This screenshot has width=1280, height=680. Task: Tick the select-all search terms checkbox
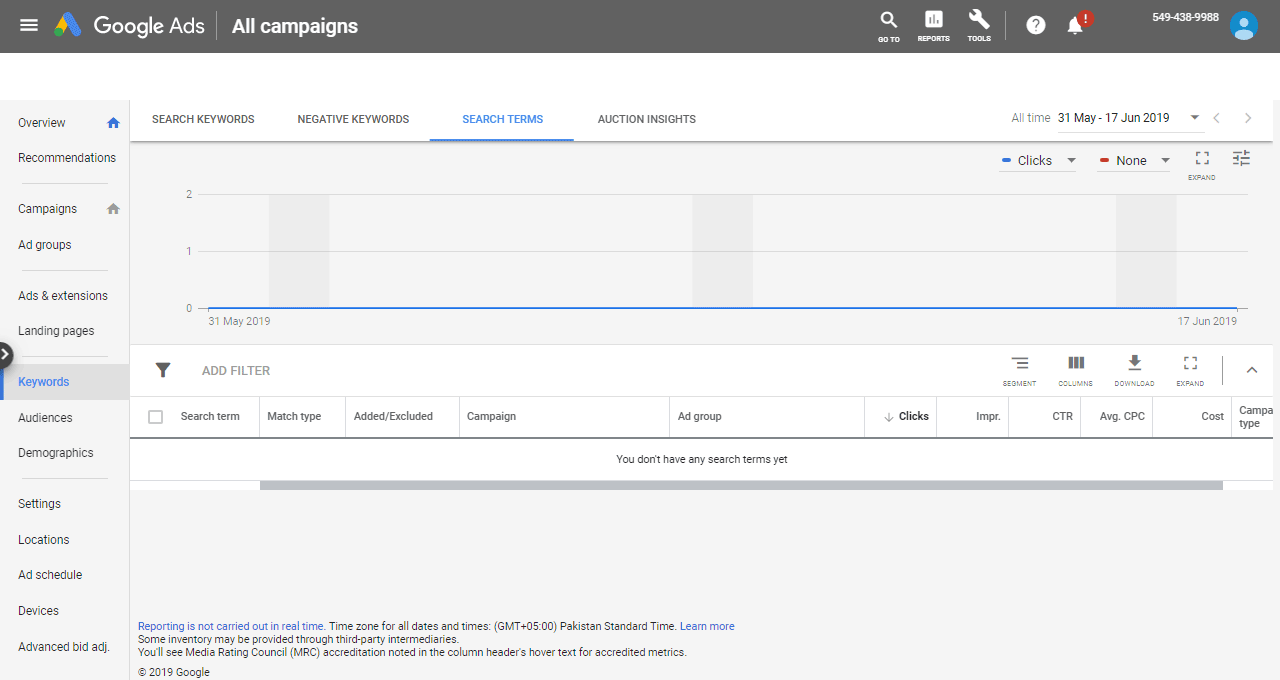point(155,416)
